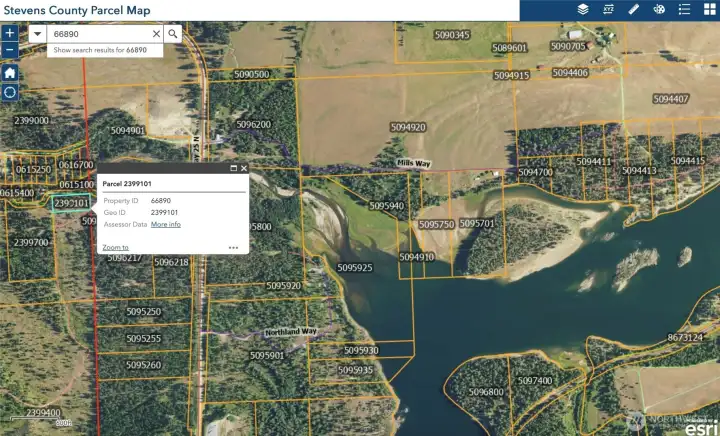Click in the search box field
Viewport: 720px width, 436px height.
[98, 33]
